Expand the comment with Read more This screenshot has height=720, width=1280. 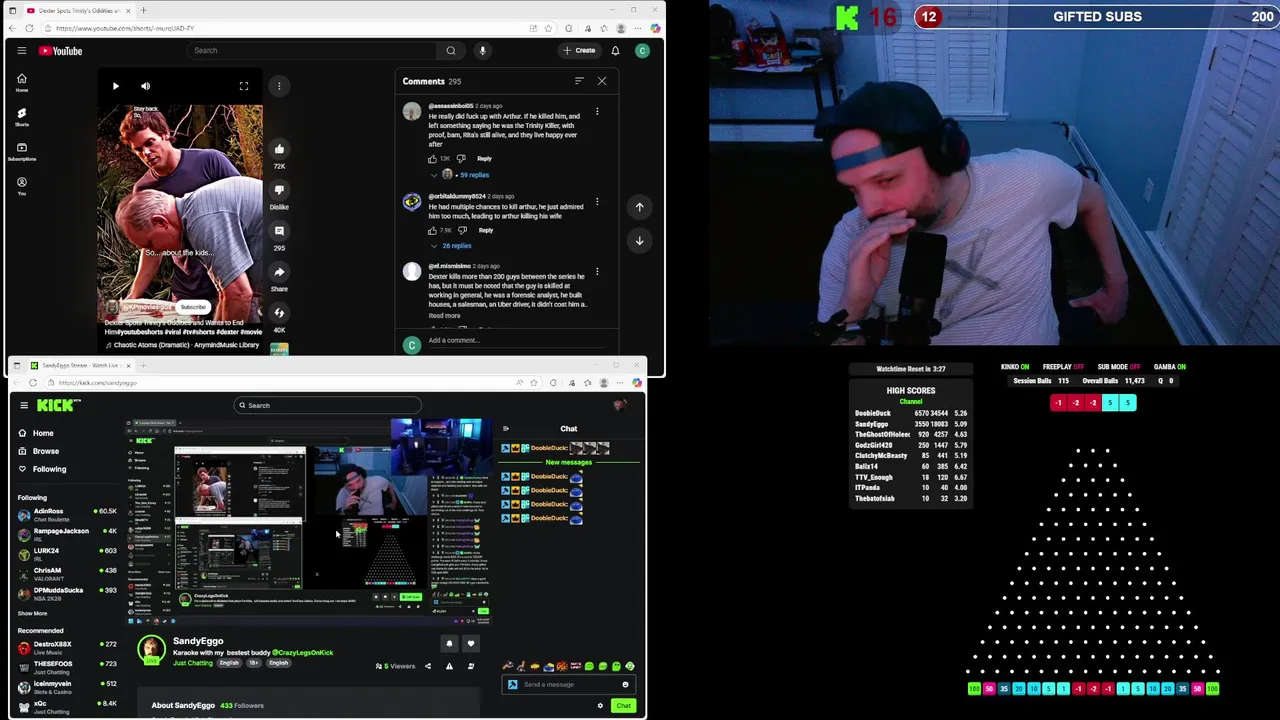(444, 316)
